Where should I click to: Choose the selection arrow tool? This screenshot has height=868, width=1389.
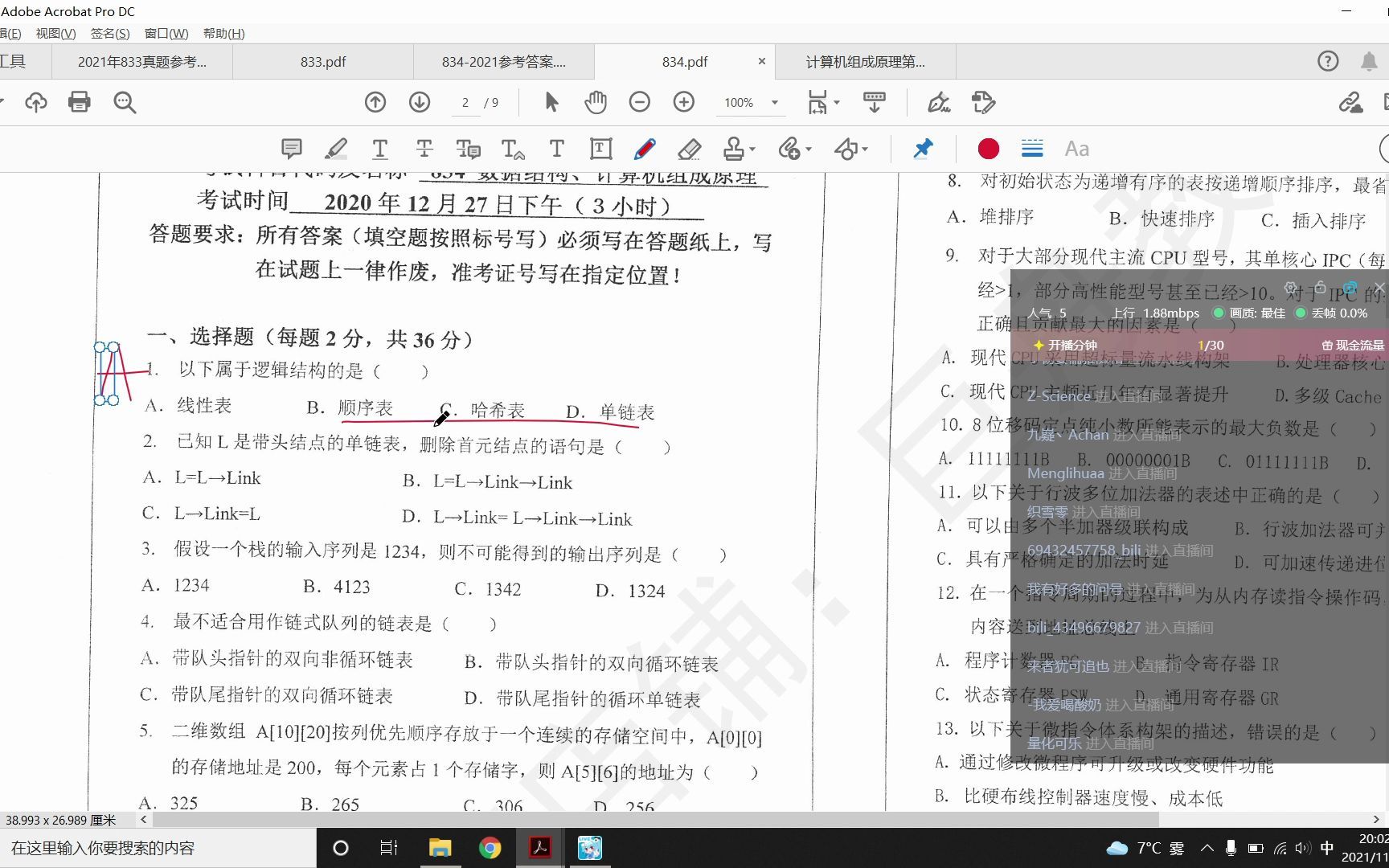(551, 102)
